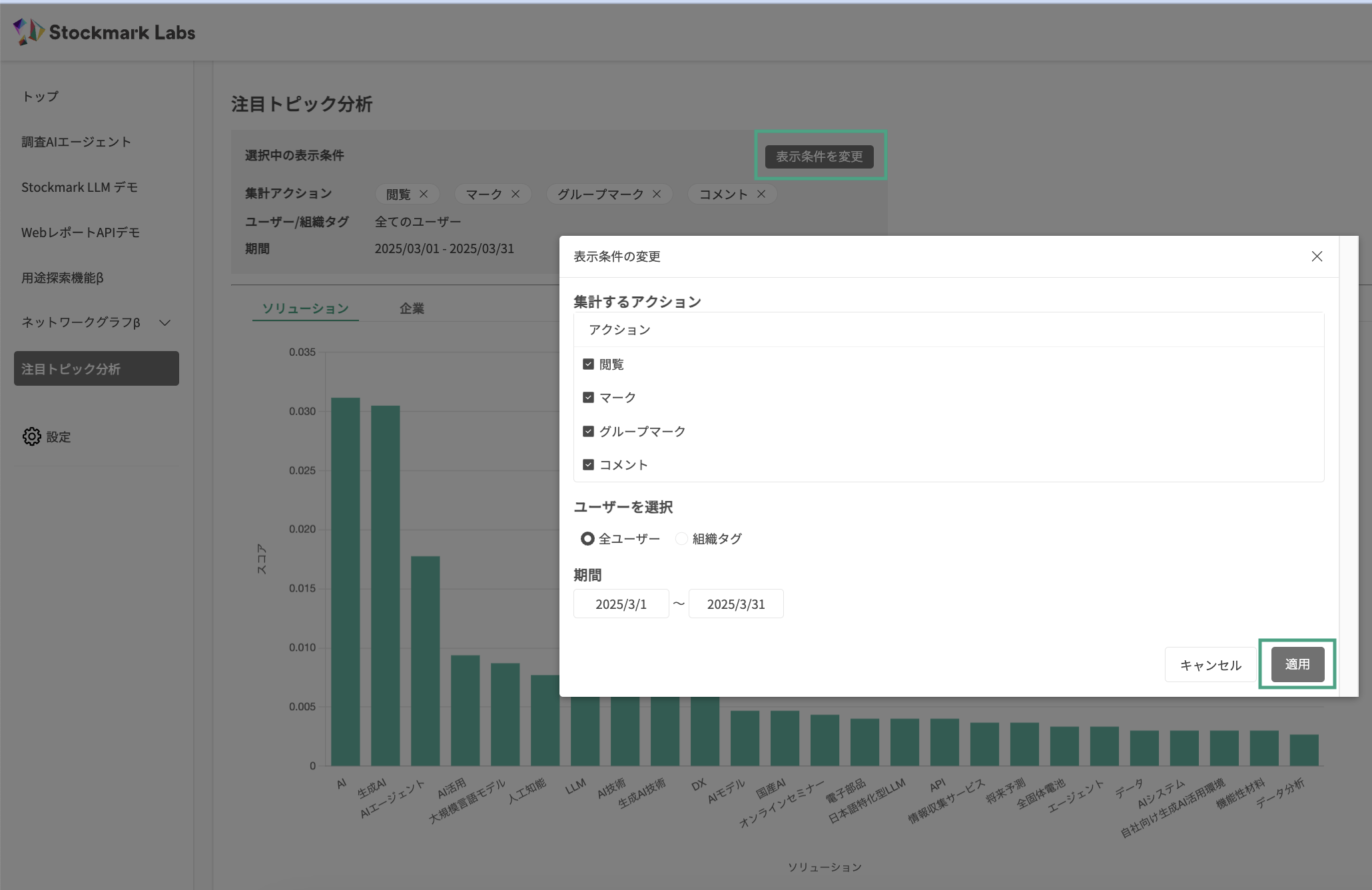Uncheck the 閲覧 action checkbox

[588, 364]
